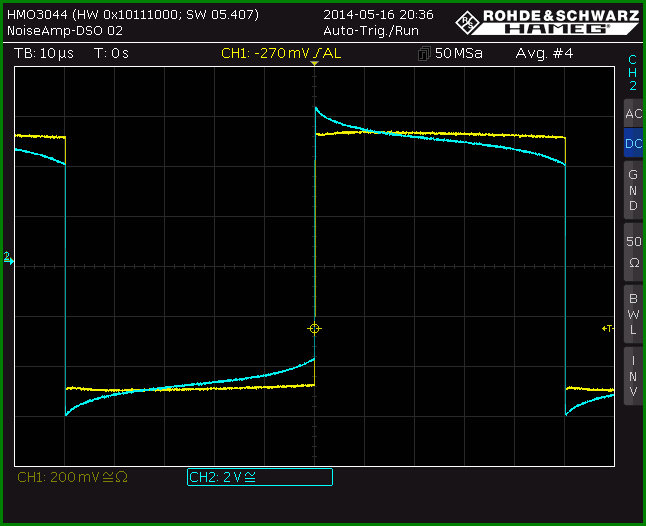Image resolution: width=646 pixels, height=526 pixels.
Task: Click the CH2 ground reference arrow marker
Action: [8, 258]
